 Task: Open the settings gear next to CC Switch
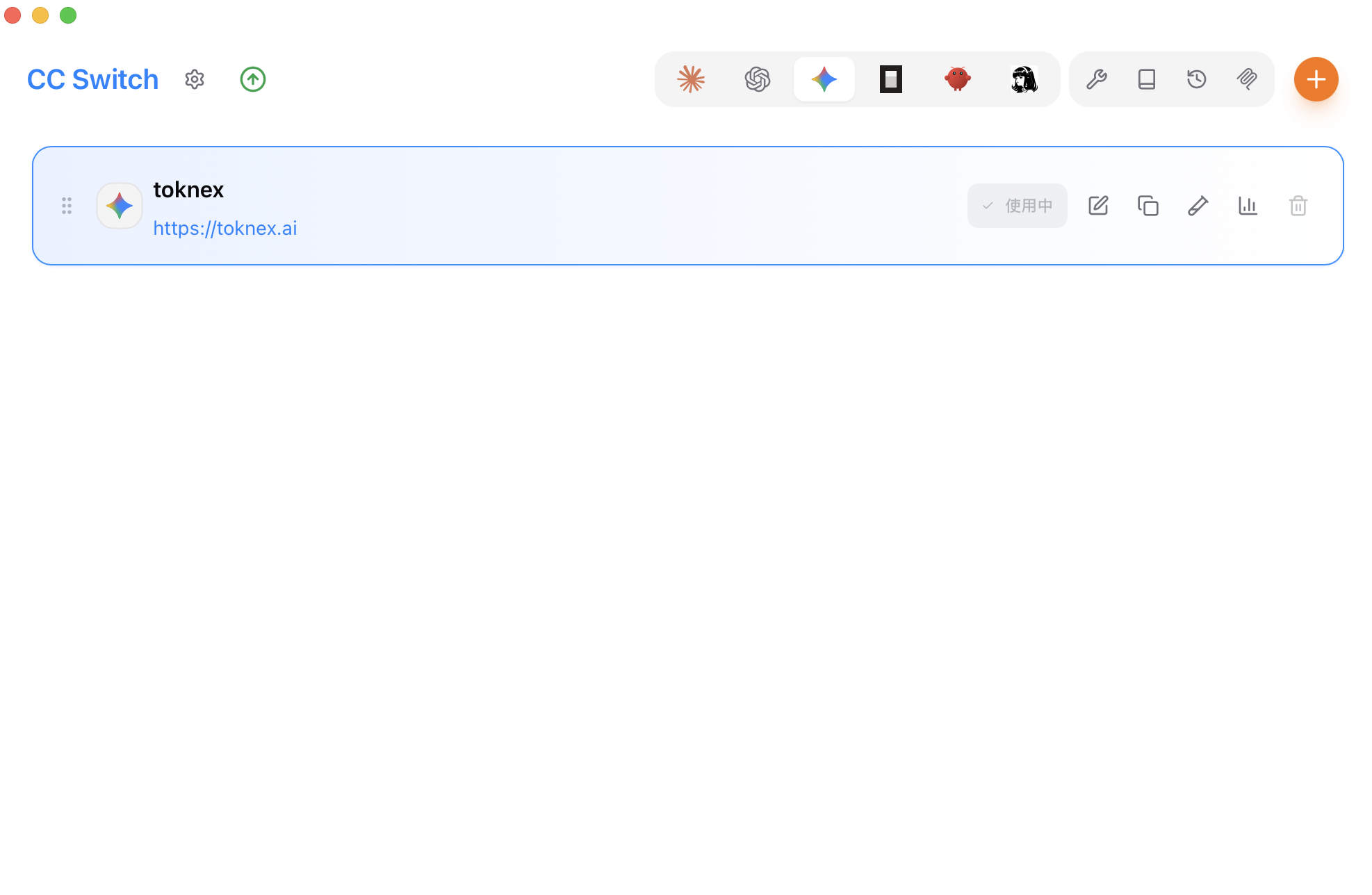(x=195, y=79)
